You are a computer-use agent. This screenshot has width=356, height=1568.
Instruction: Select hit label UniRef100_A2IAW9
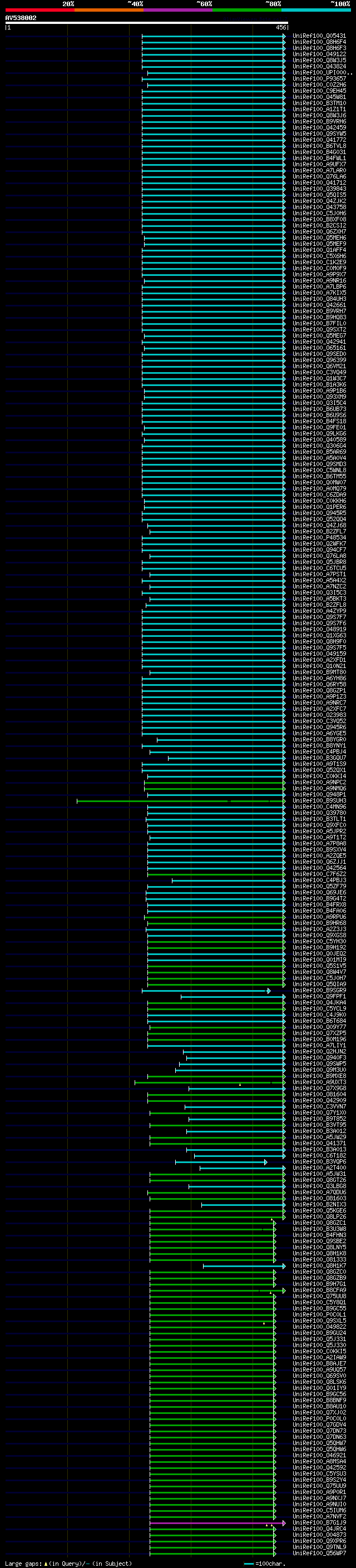click(x=319, y=1357)
